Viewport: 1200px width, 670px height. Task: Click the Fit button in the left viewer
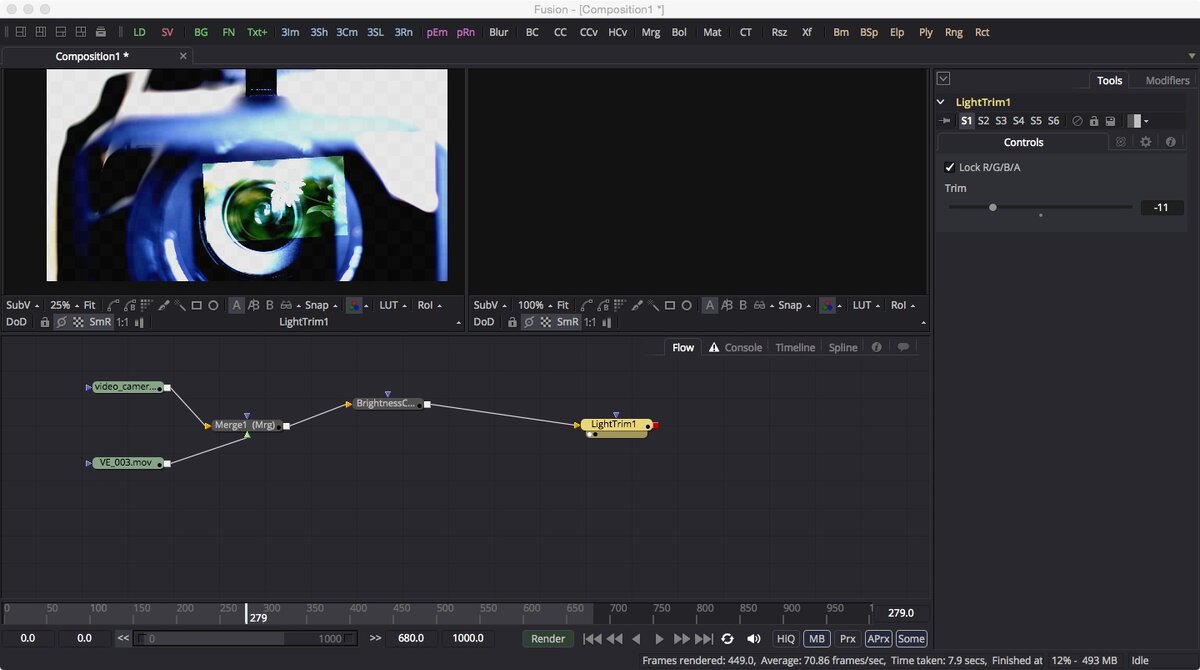89,305
